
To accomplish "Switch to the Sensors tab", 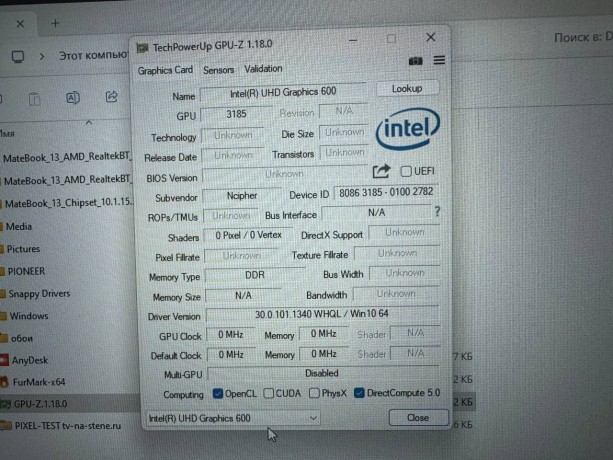I will pyautogui.click(x=218, y=70).
